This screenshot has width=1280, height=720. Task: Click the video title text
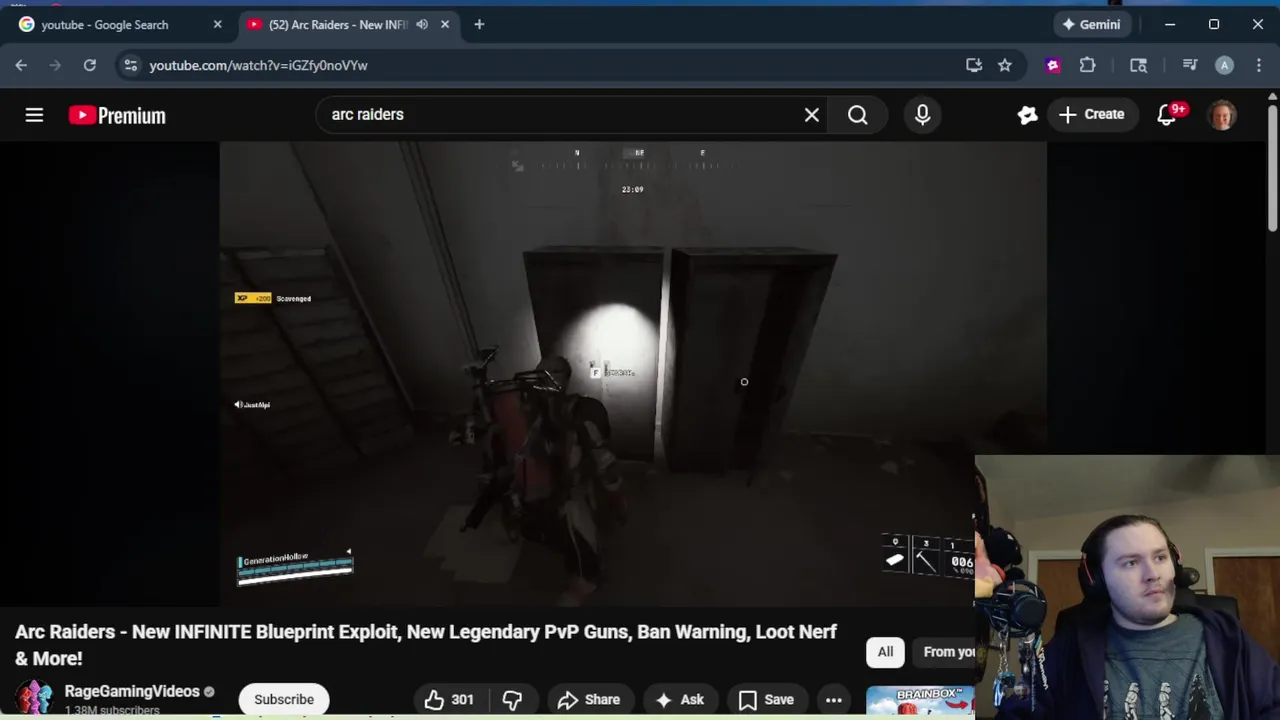[426, 645]
